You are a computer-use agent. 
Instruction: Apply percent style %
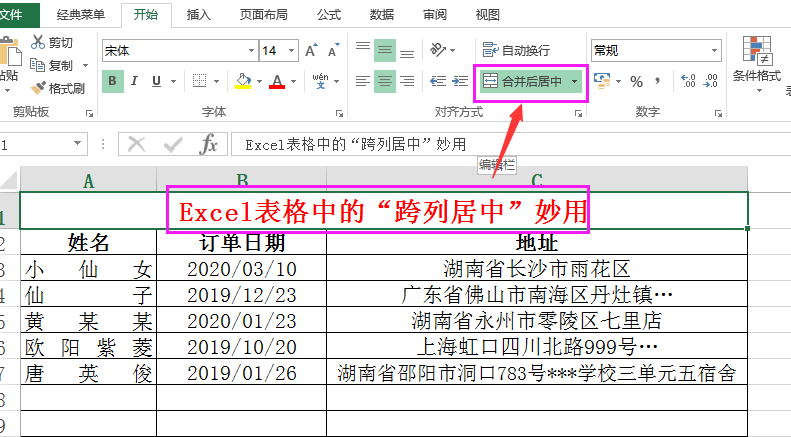[637, 81]
